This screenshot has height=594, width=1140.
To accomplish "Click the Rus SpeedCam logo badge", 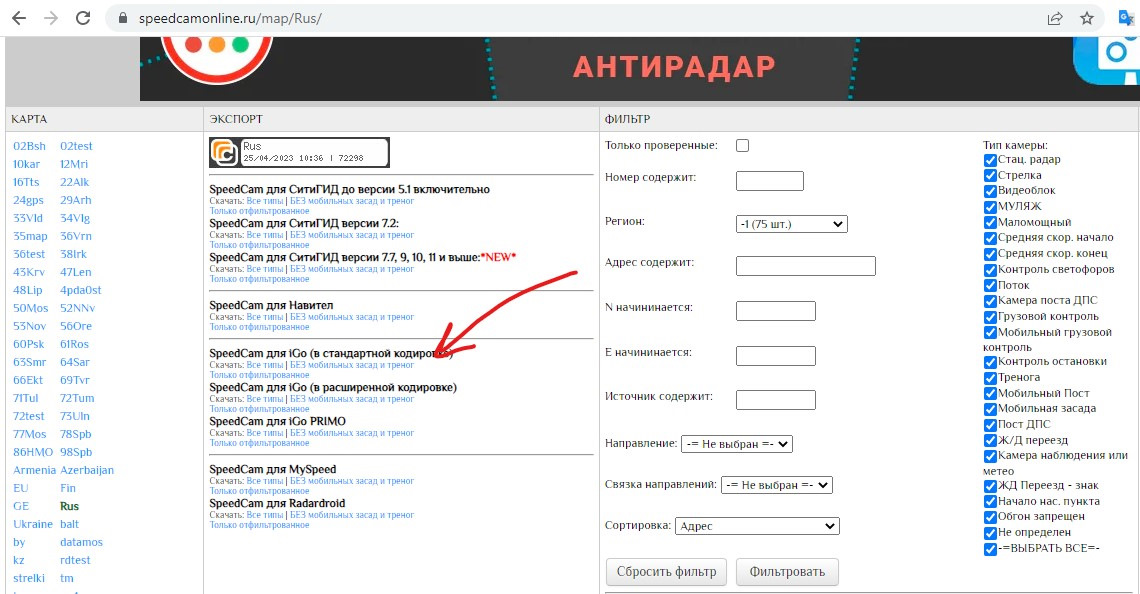I will tap(300, 153).
